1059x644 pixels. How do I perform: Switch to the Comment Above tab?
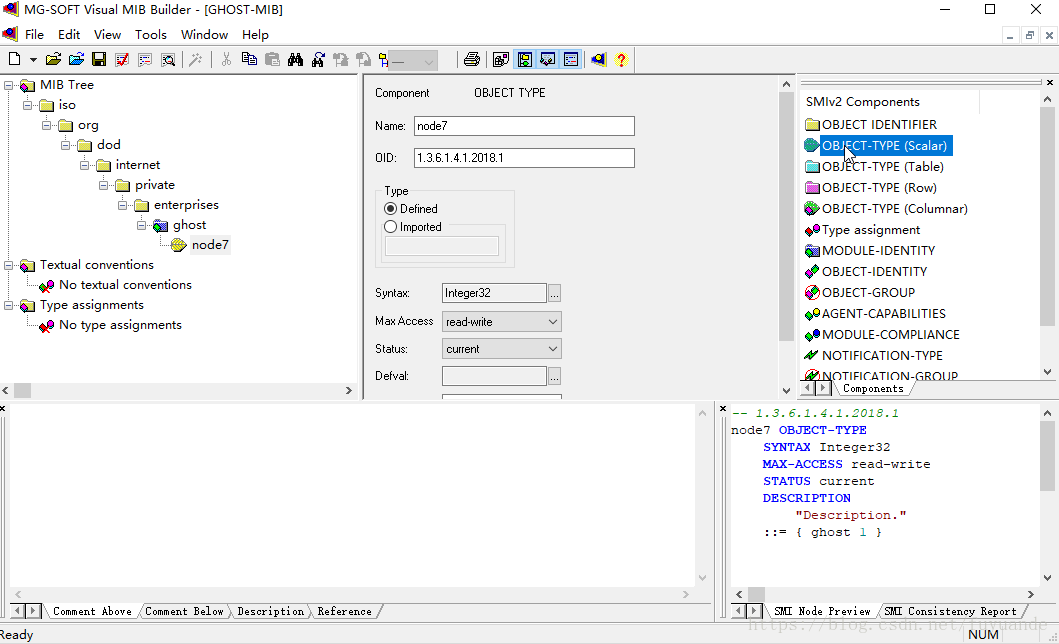coord(93,612)
